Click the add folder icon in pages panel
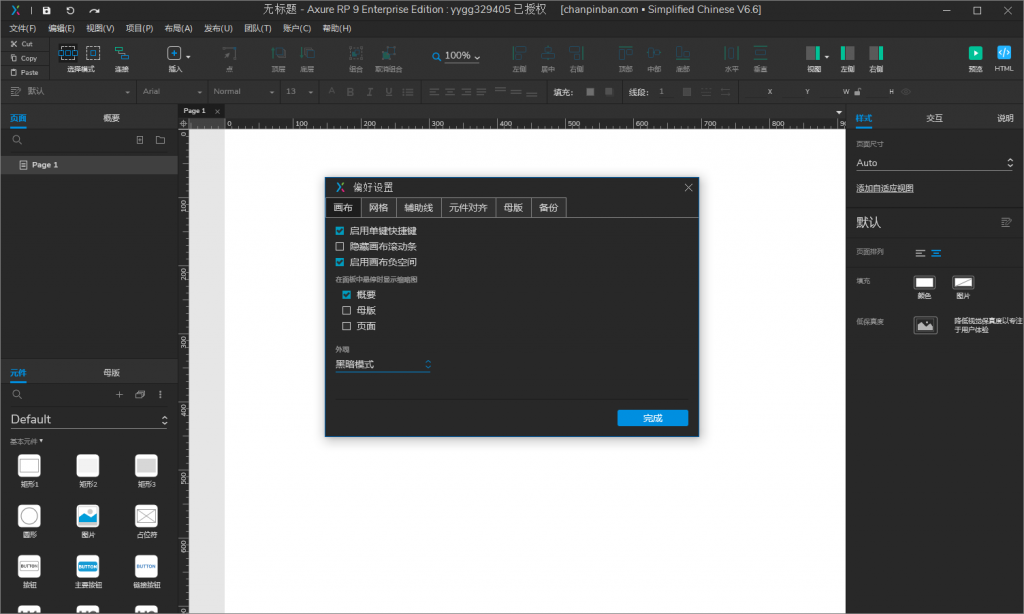 tap(160, 140)
